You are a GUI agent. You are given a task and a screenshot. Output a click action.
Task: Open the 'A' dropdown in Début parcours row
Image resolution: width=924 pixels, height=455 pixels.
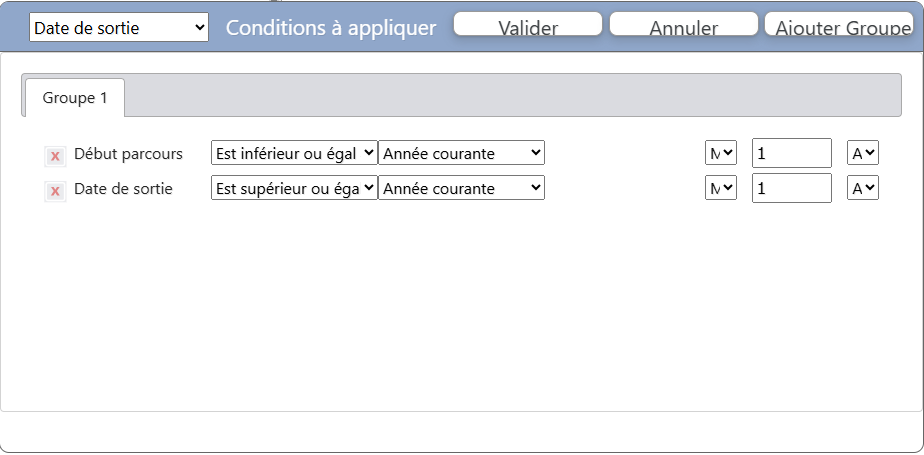coord(863,153)
